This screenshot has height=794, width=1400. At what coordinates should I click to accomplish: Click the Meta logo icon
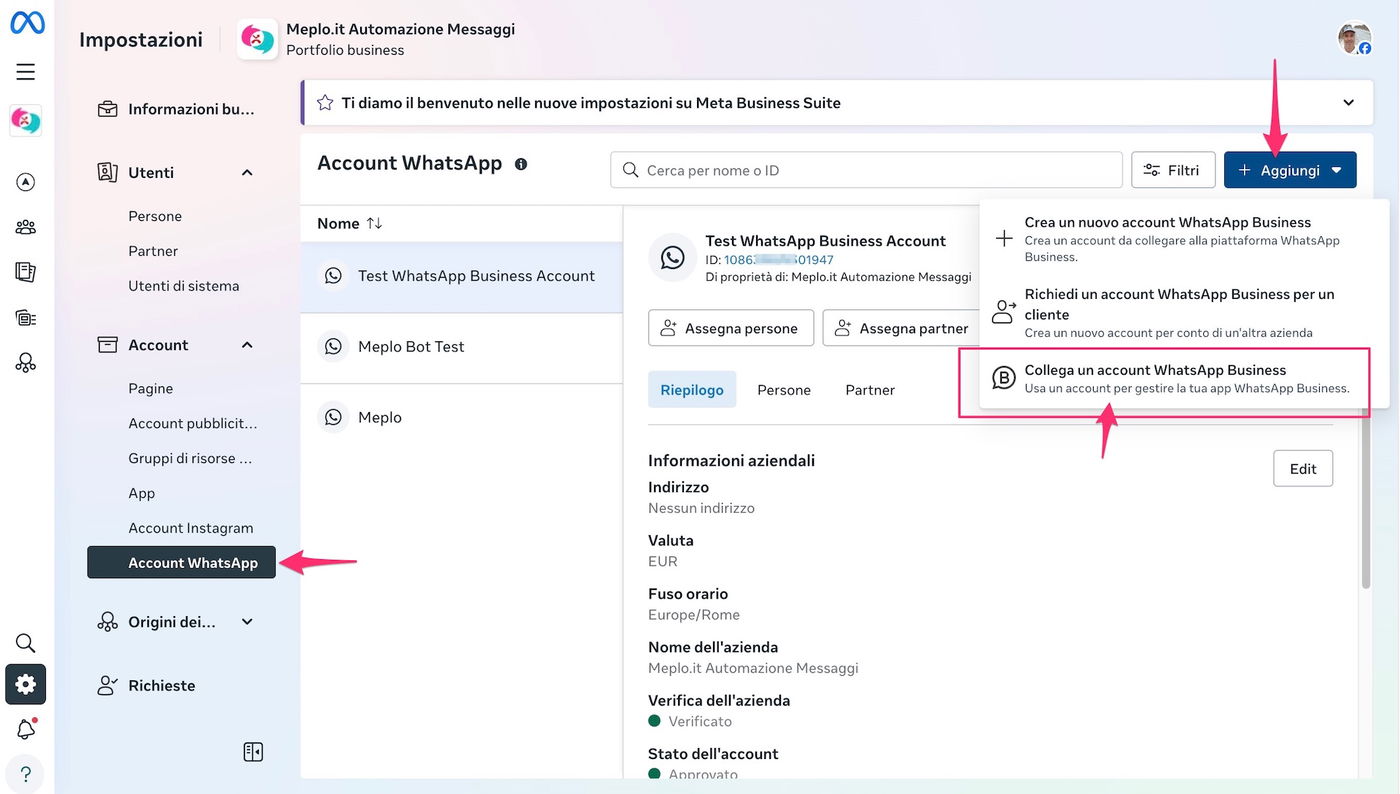(27, 23)
